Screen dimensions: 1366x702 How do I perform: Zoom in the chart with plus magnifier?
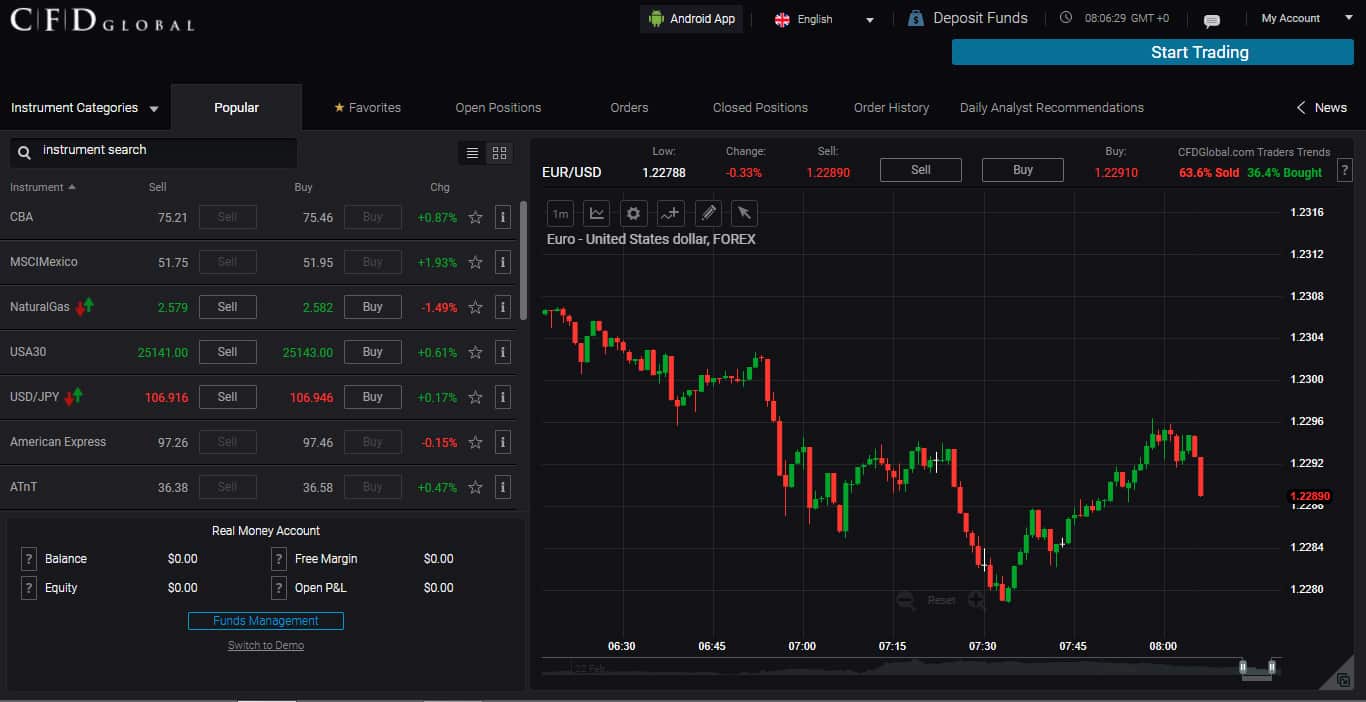[x=977, y=600]
